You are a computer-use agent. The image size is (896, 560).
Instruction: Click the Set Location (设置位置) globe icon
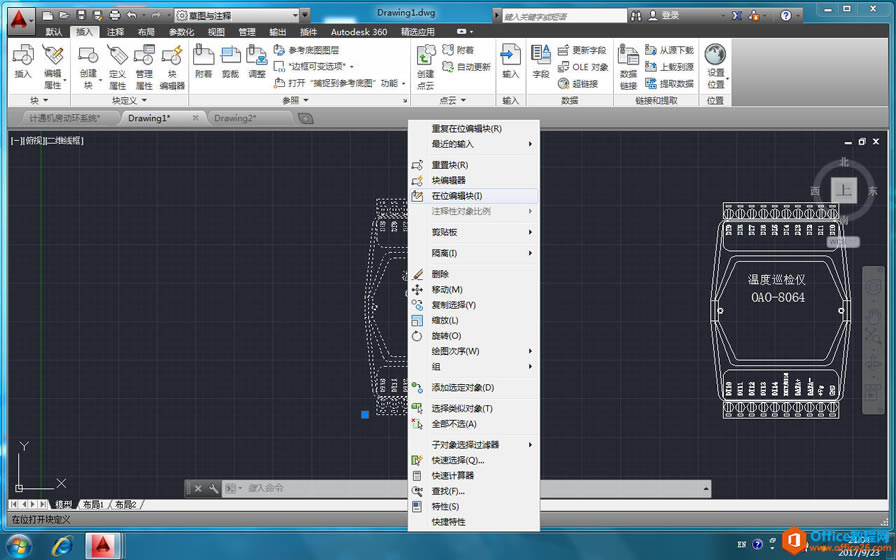715,67
